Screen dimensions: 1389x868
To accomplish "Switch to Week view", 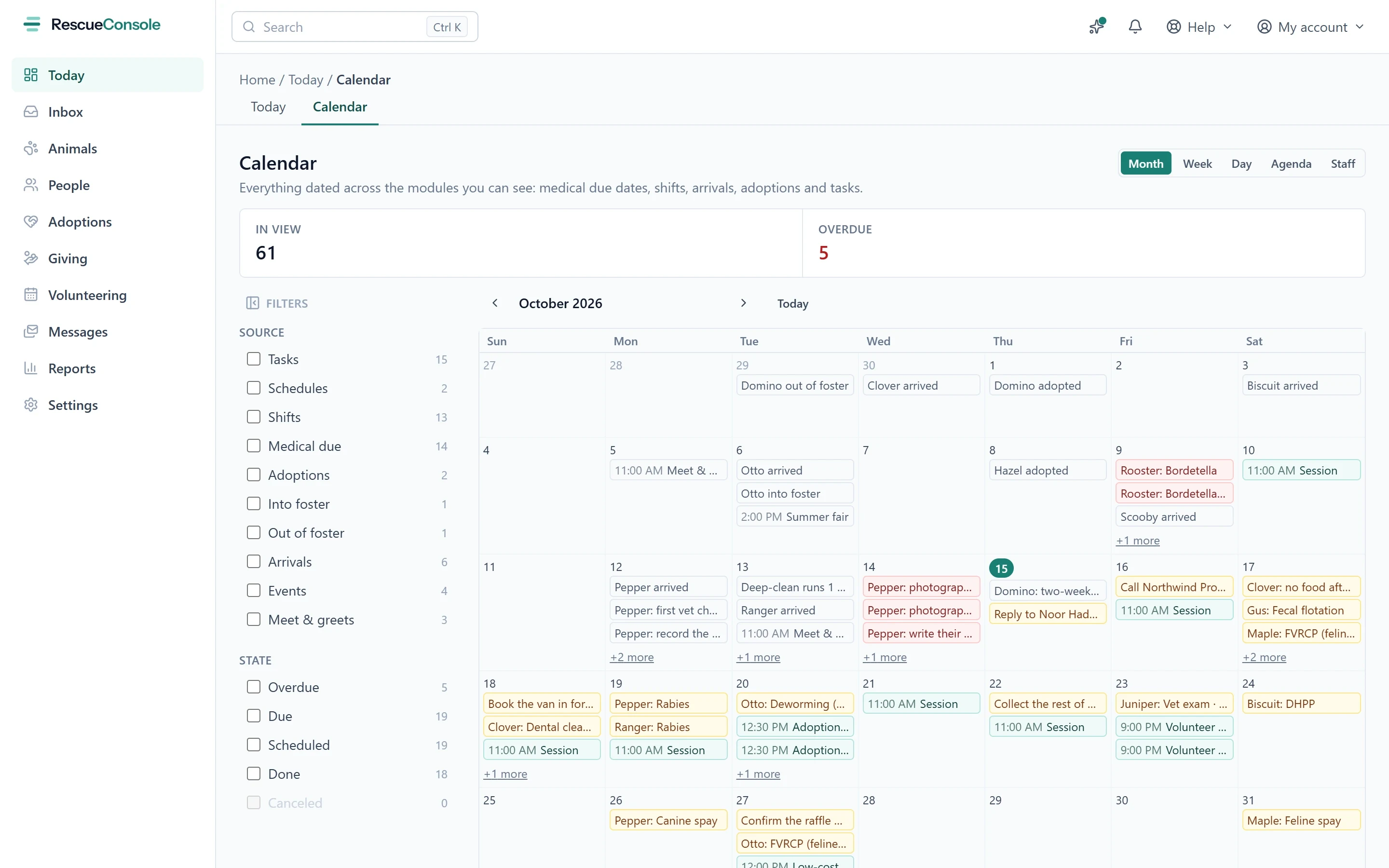I will tap(1197, 163).
